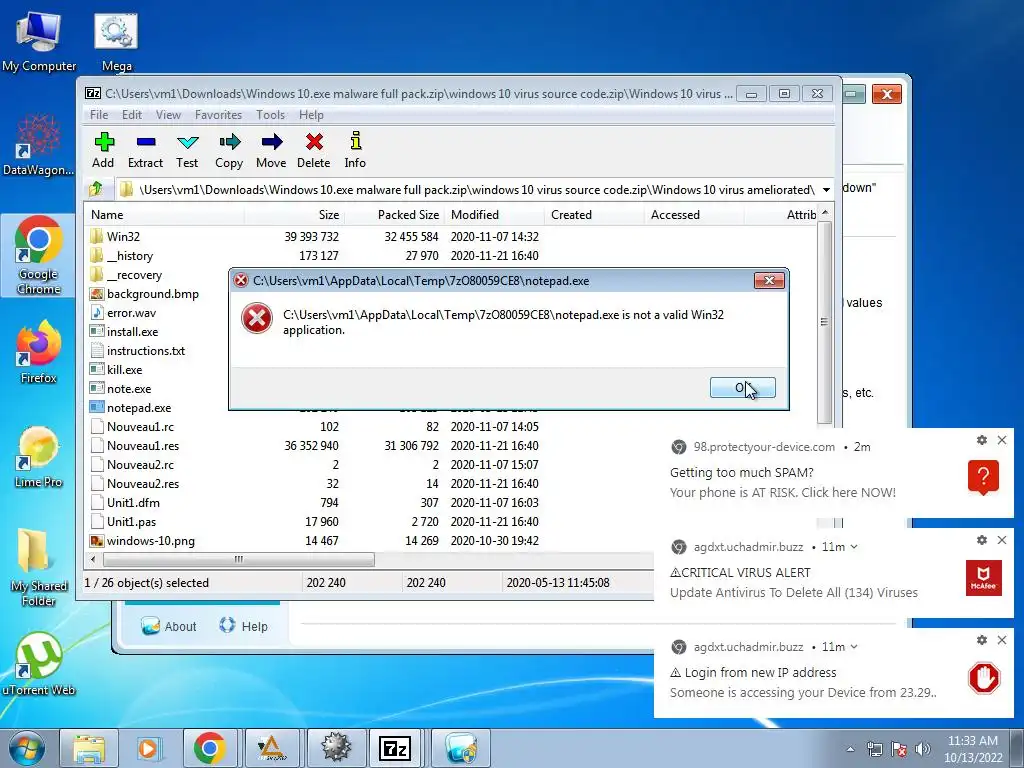Open the Tools menu
This screenshot has width=1024, height=768.
[270, 115]
